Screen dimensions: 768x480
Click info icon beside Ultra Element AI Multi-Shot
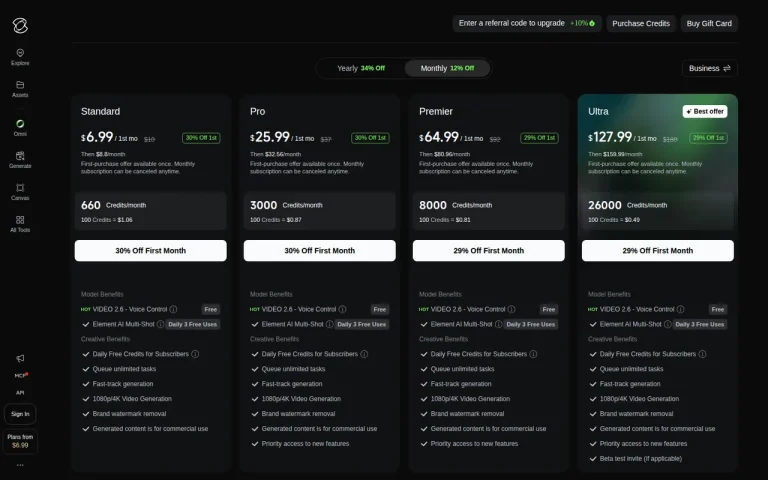(x=667, y=324)
